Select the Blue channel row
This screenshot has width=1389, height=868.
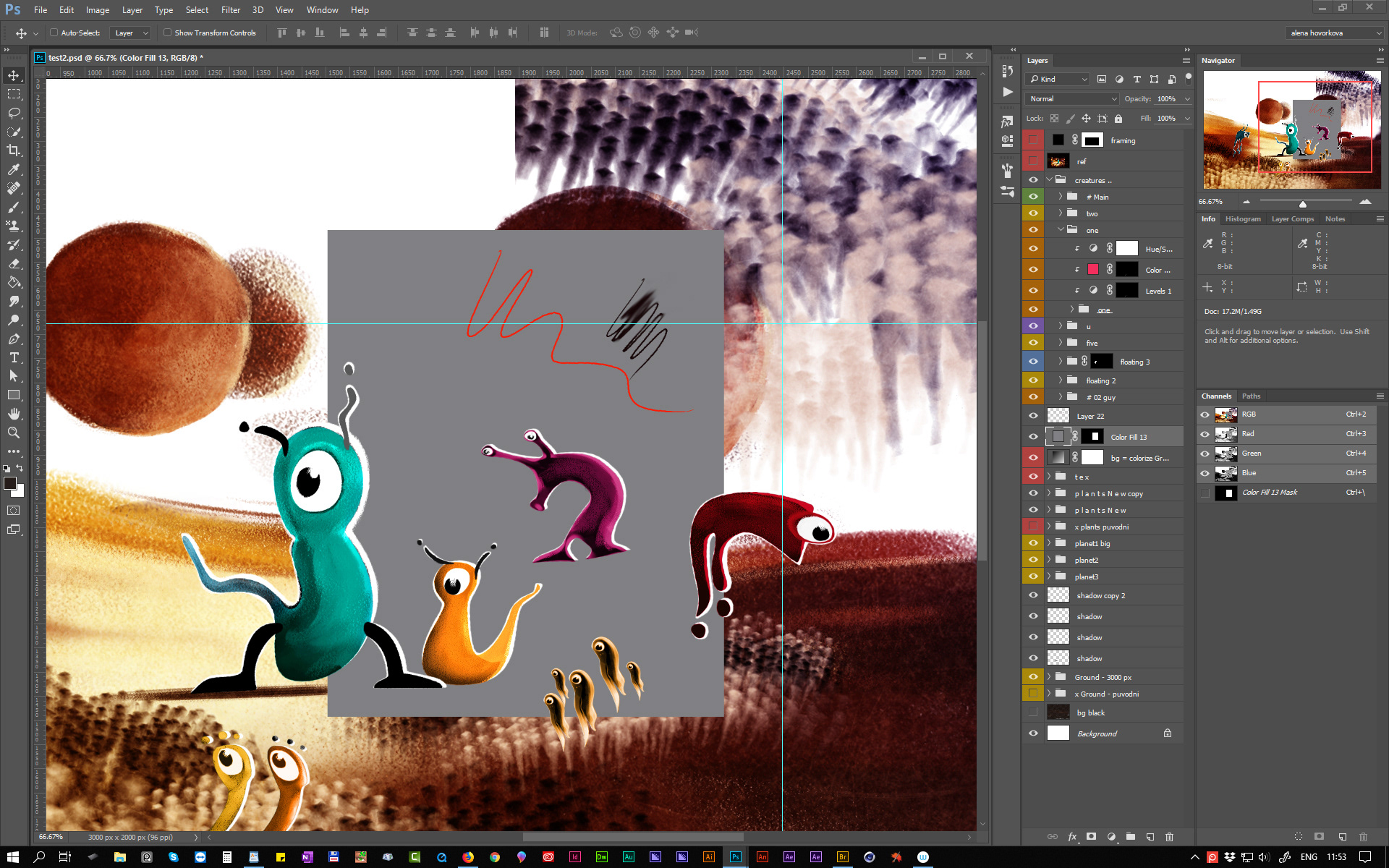[x=1286, y=473]
